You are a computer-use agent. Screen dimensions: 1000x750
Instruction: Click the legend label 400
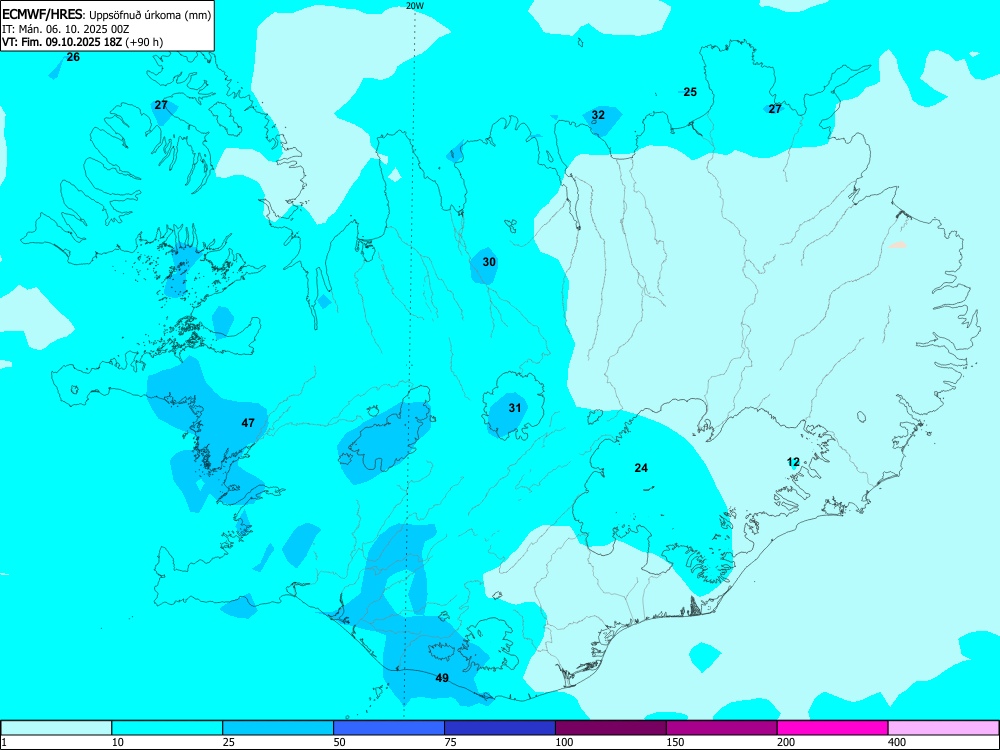pyautogui.click(x=897, y=742)
